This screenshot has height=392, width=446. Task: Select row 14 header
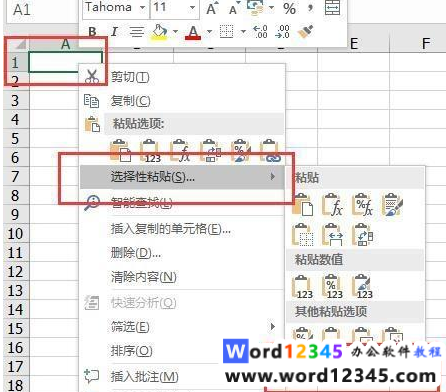(x=15, y=310)
